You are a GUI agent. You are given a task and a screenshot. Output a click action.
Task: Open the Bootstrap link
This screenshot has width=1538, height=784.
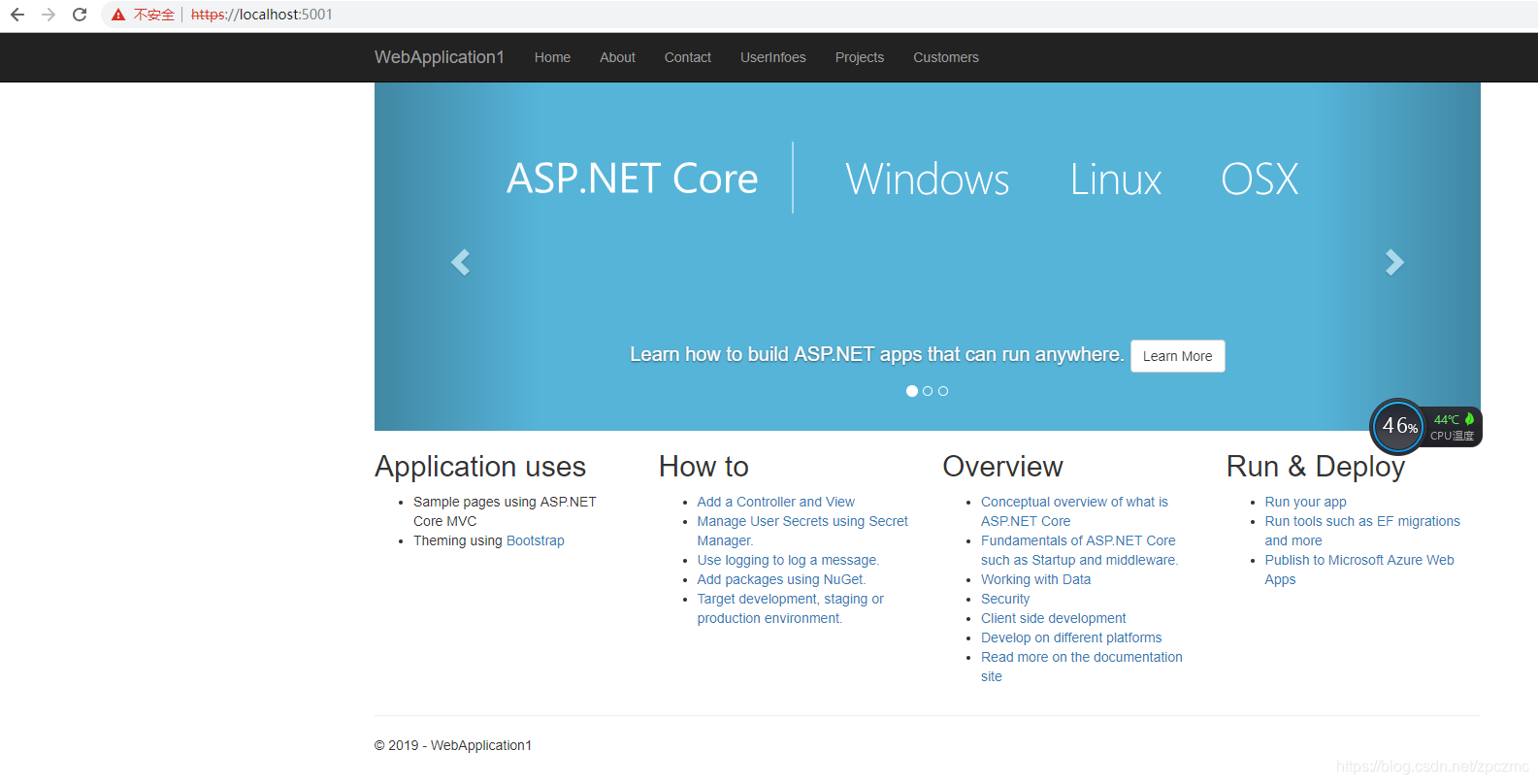536,540
